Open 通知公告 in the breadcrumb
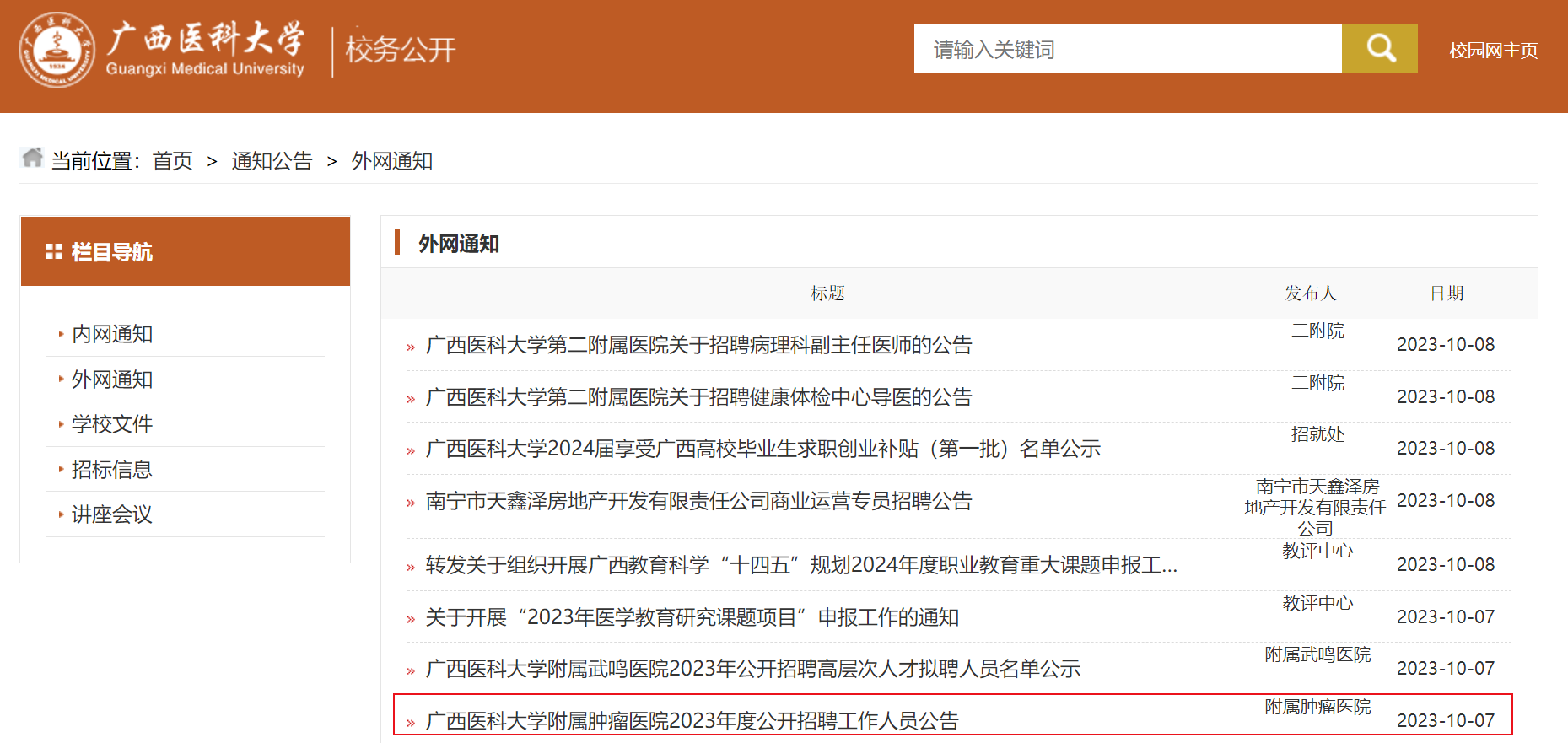 click(272, 161)
